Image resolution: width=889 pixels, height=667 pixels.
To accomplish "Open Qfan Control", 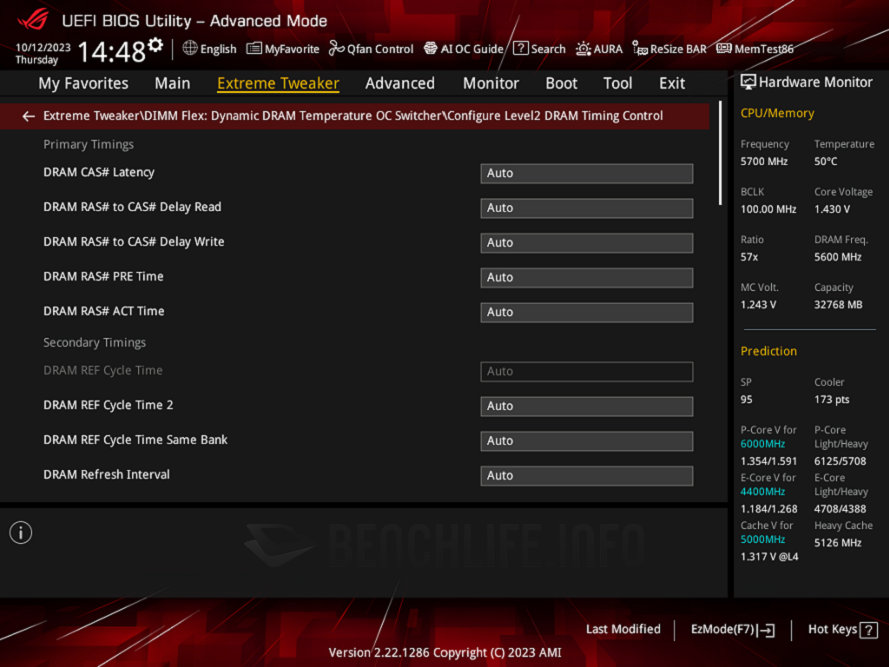I will pyautogui.click(x=371, y=48).
